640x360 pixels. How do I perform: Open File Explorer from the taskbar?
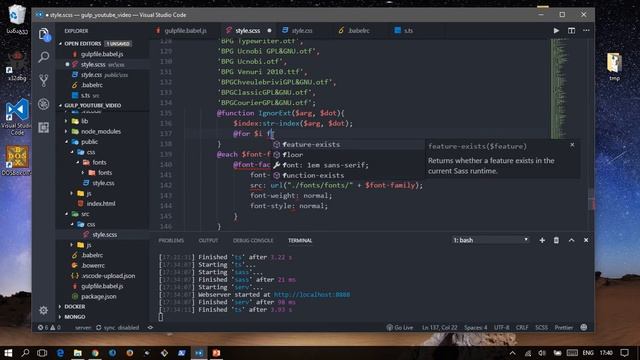pyautogui.click(x=78, y=353)
